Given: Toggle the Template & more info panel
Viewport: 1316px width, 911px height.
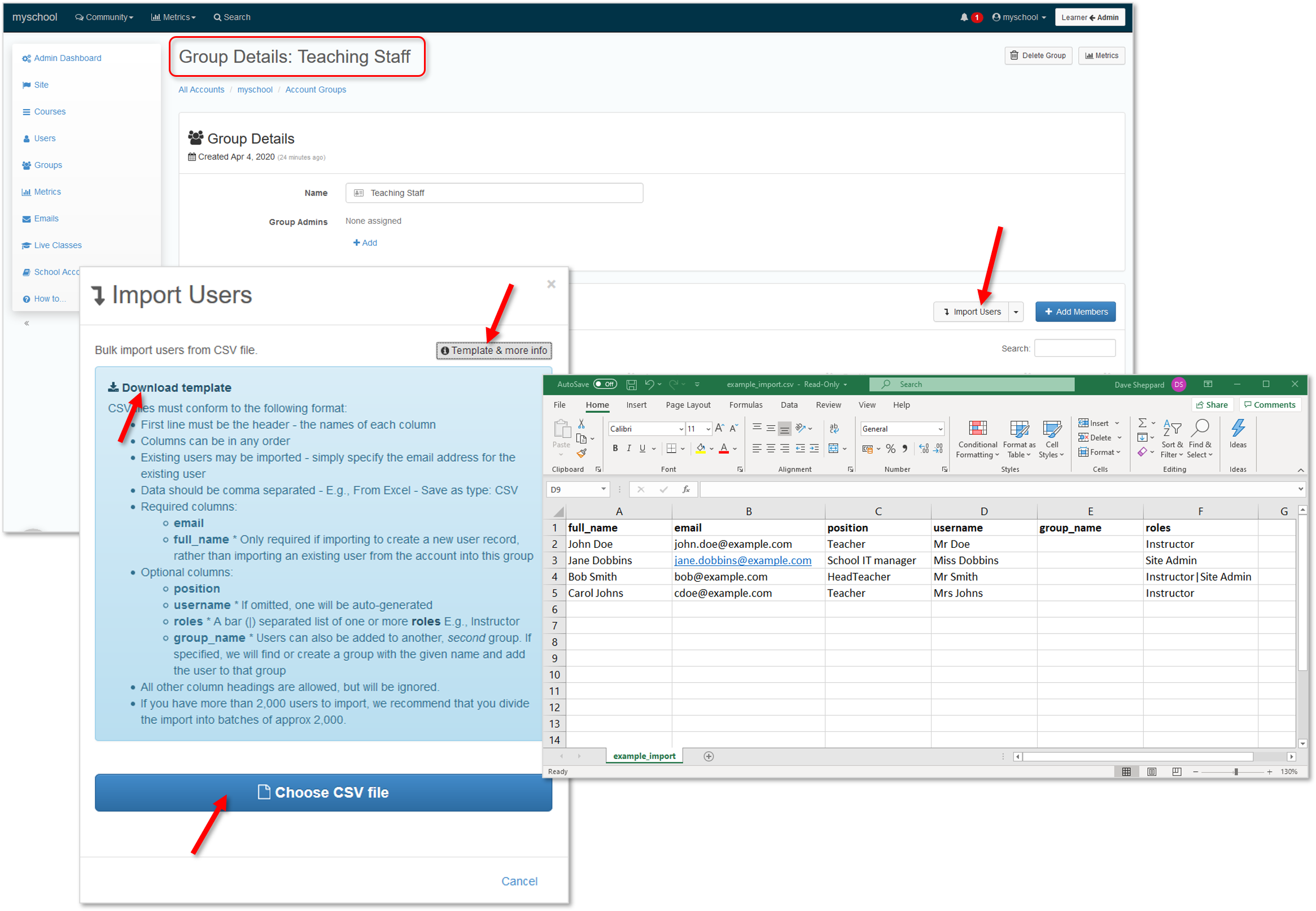Looking at the screenshot, I should click(x=494, y=351).
